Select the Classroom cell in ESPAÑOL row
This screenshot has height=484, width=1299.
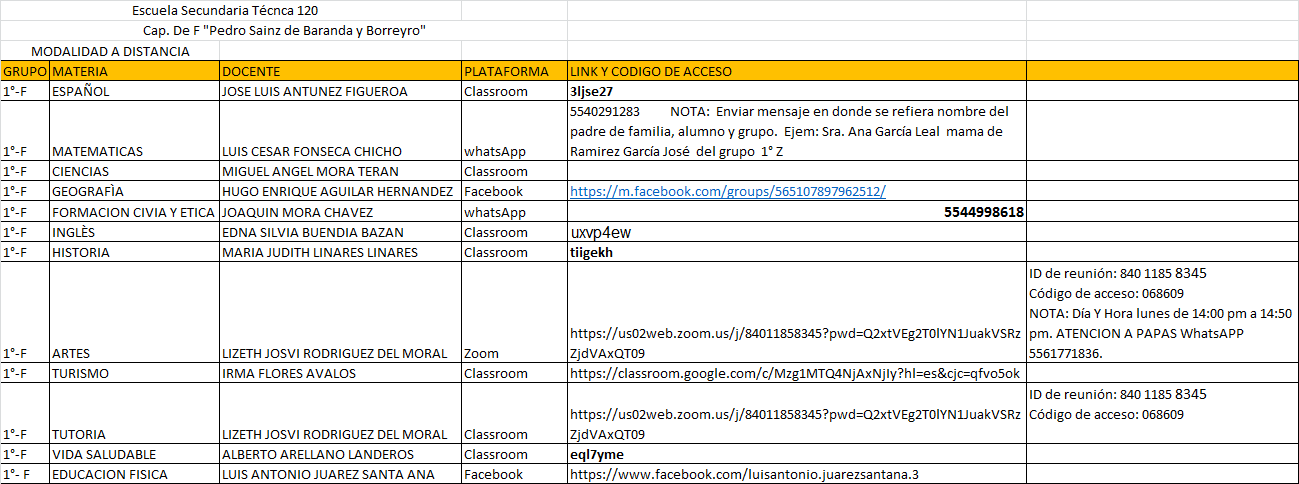click(514, 91)
